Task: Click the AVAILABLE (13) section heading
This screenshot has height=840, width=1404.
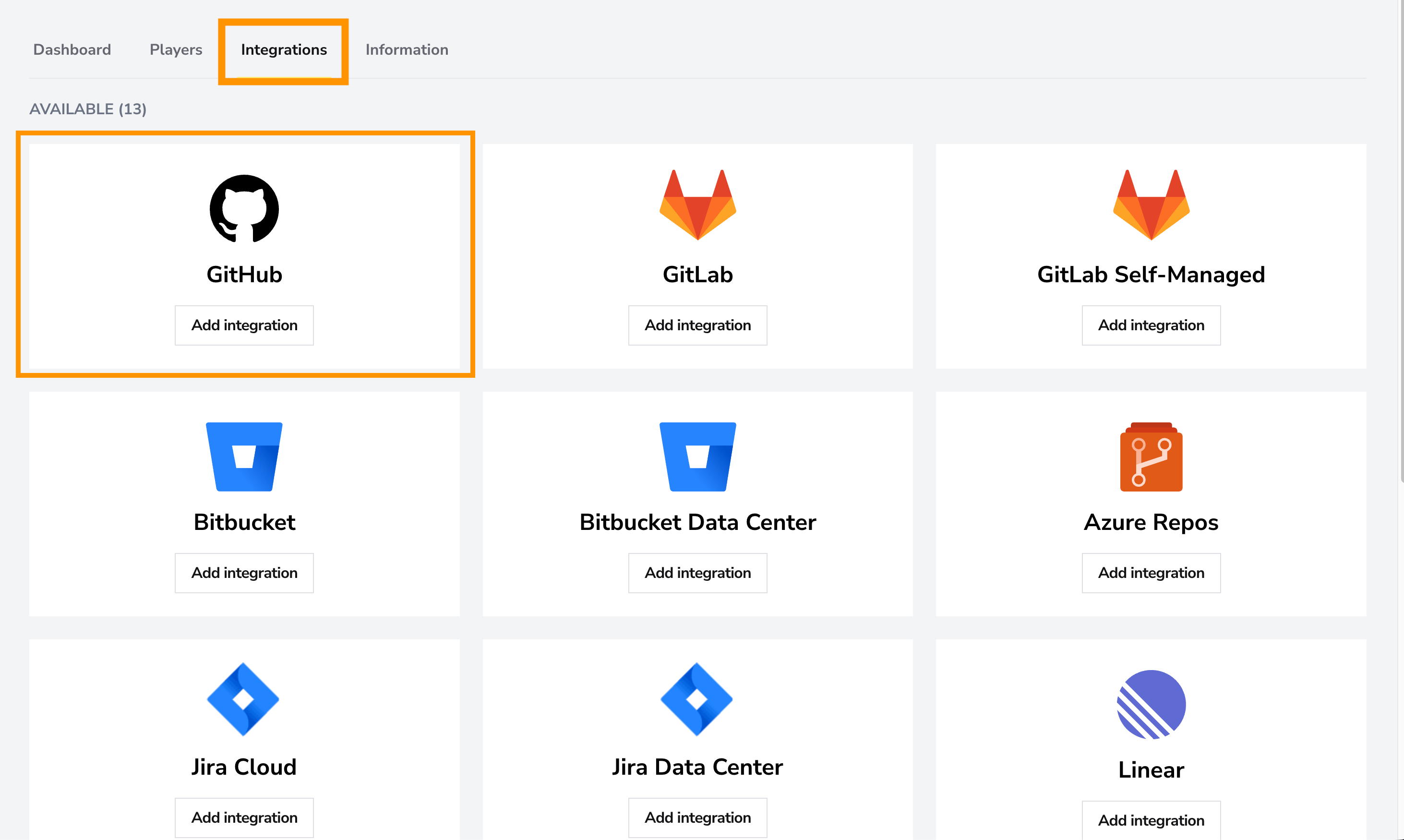Action: (88, 109)
